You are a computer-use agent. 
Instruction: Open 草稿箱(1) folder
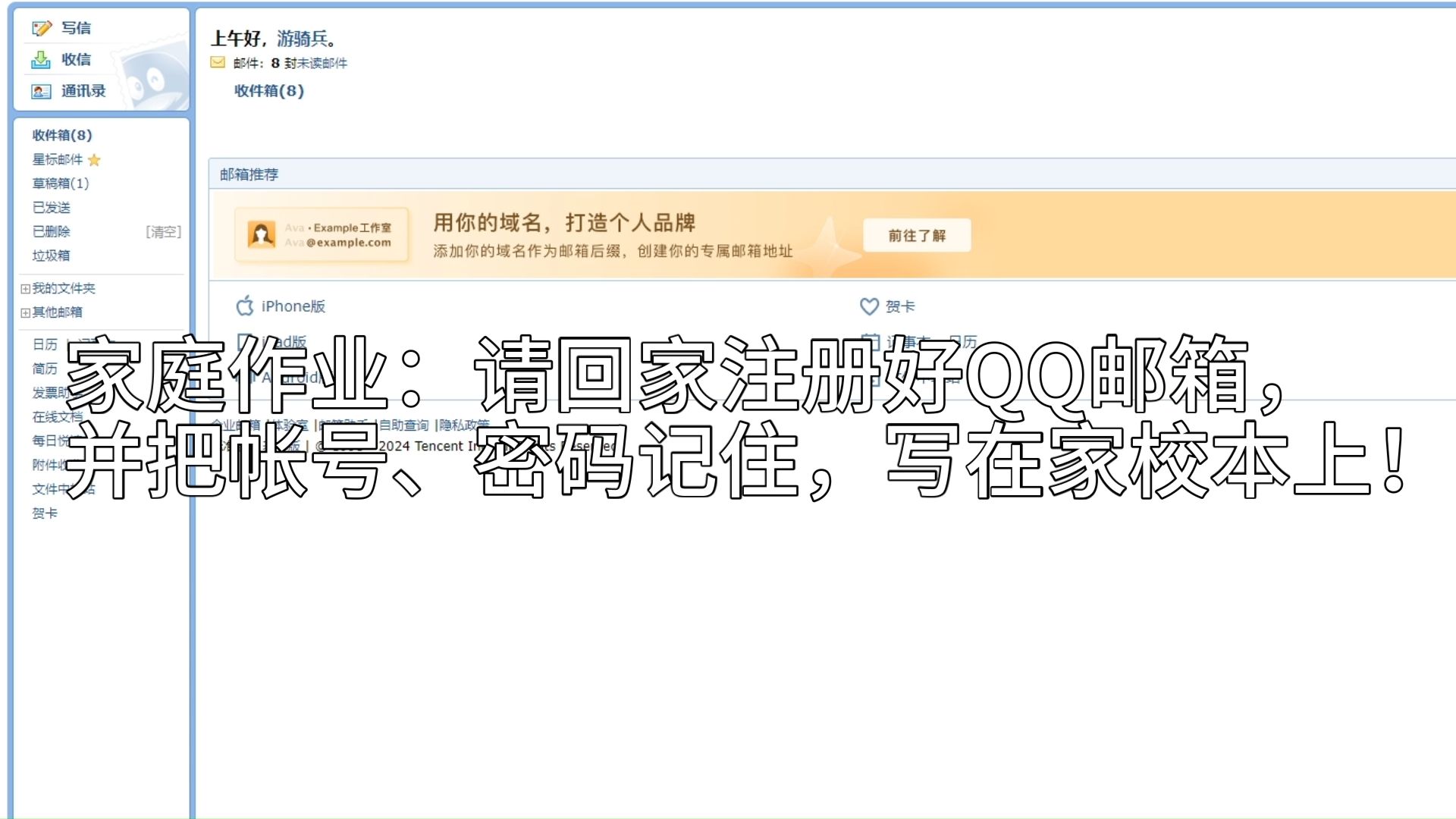click(x=61, y=184)
